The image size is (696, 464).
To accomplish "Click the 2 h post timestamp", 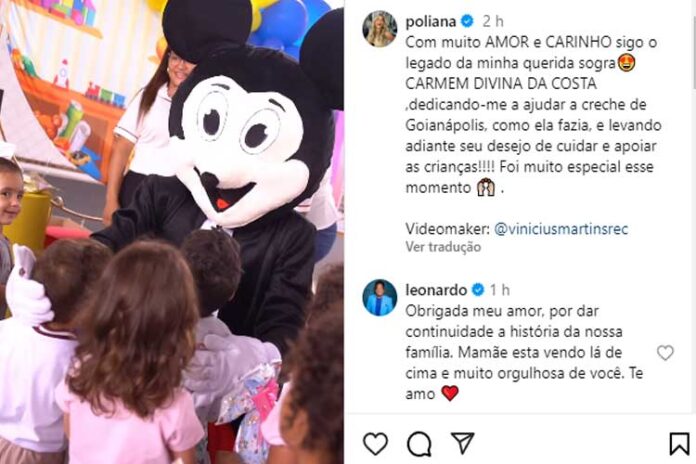I will pos(493,21).
